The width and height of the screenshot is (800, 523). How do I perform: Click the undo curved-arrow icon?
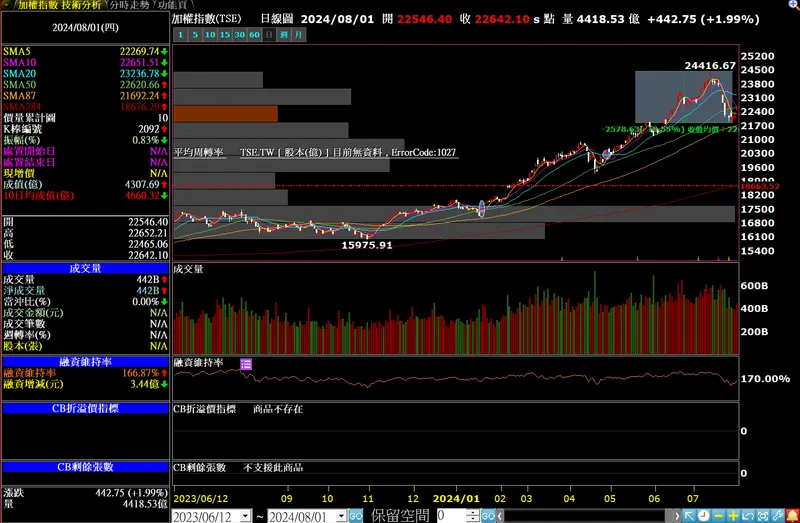(x=748, y=516)
